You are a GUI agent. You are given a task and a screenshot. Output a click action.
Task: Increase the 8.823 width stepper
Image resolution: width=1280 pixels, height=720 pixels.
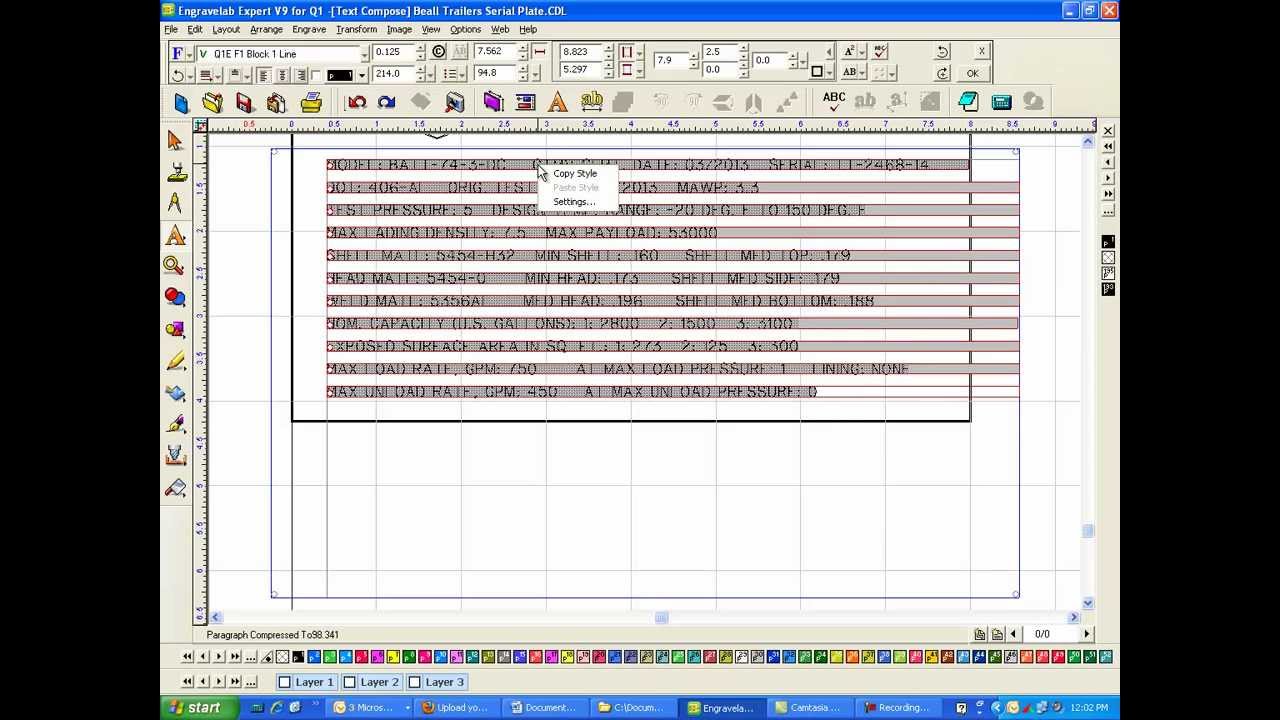tap(609, 48)
